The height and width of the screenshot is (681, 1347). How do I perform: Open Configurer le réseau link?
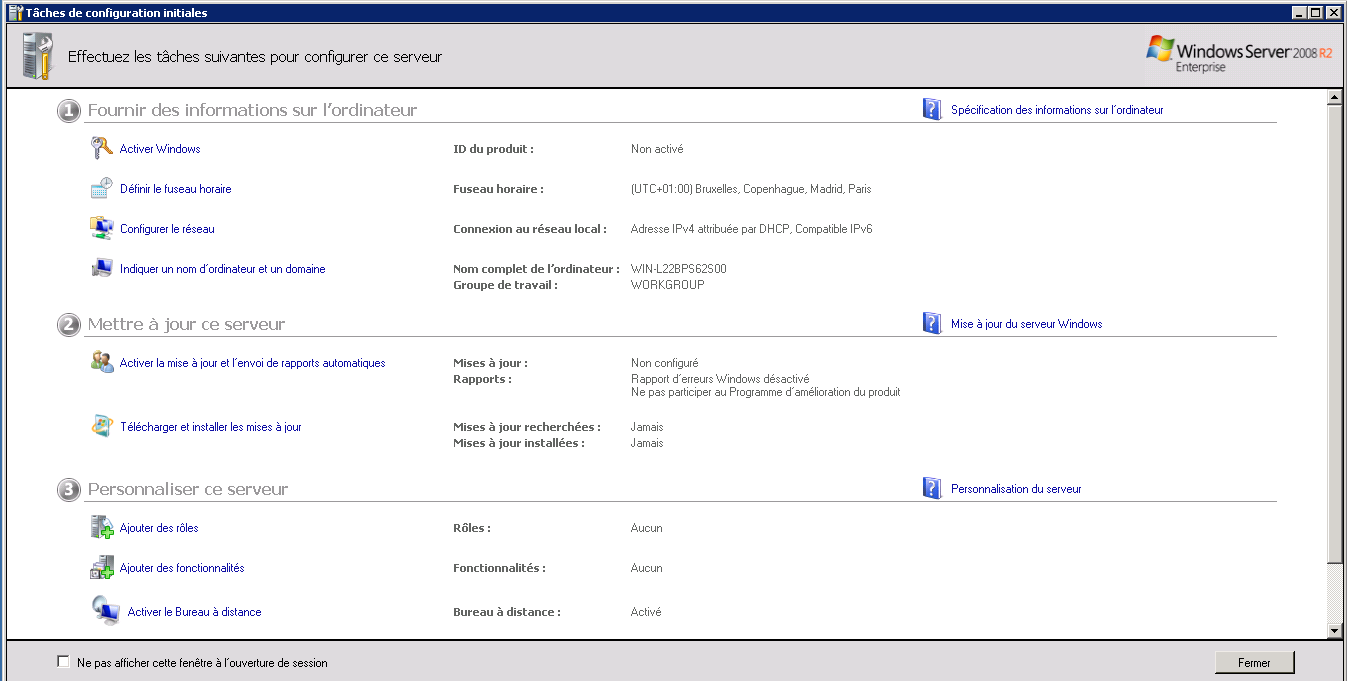(167, 229)
